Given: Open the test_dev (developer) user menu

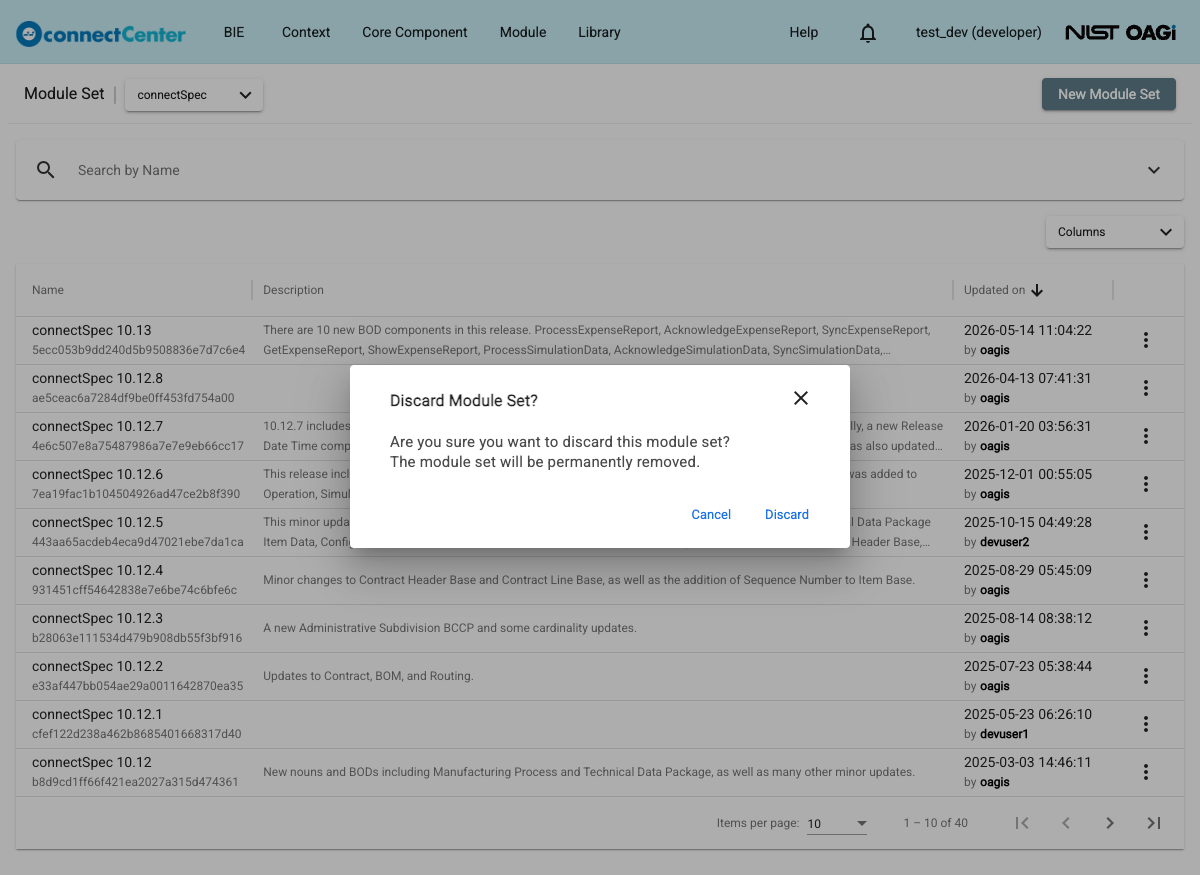Looking at the screenshot, I should [978, 32].
